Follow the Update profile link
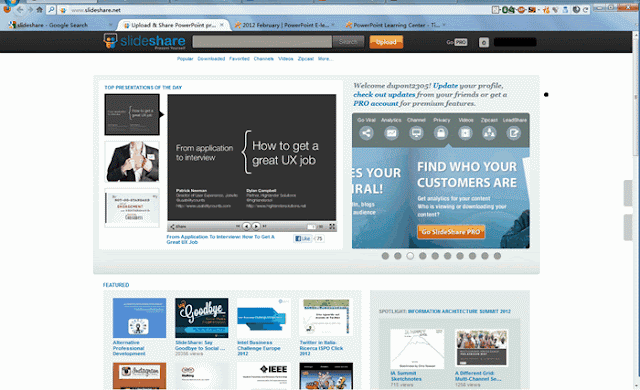Image resolution: width=640 pixels, height=390 pixels. (445, 86)
